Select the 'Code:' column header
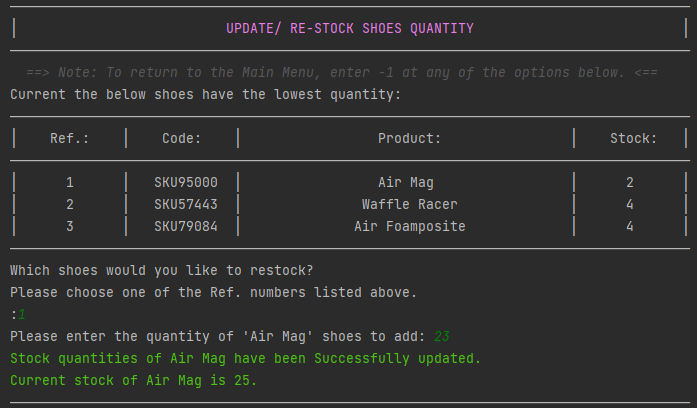This screenshot has width=697, height=408. [x=181, y=138]
